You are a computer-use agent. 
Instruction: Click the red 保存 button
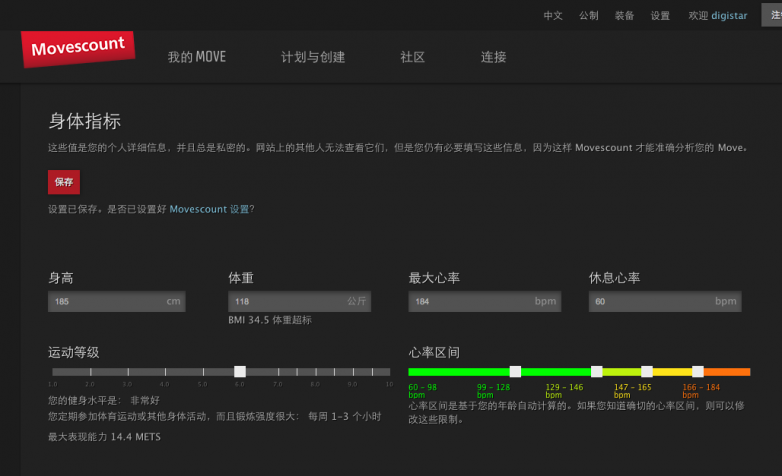pyautogui.click(x=64, y=182)
